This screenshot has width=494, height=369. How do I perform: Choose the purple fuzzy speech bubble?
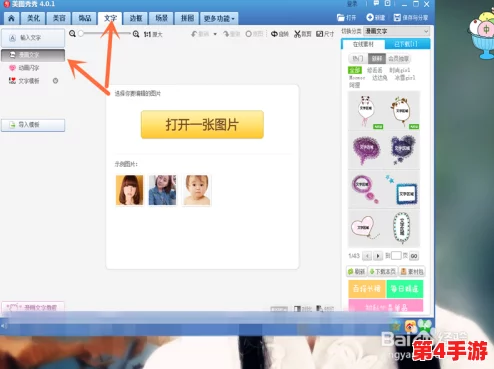coord(366,150)
